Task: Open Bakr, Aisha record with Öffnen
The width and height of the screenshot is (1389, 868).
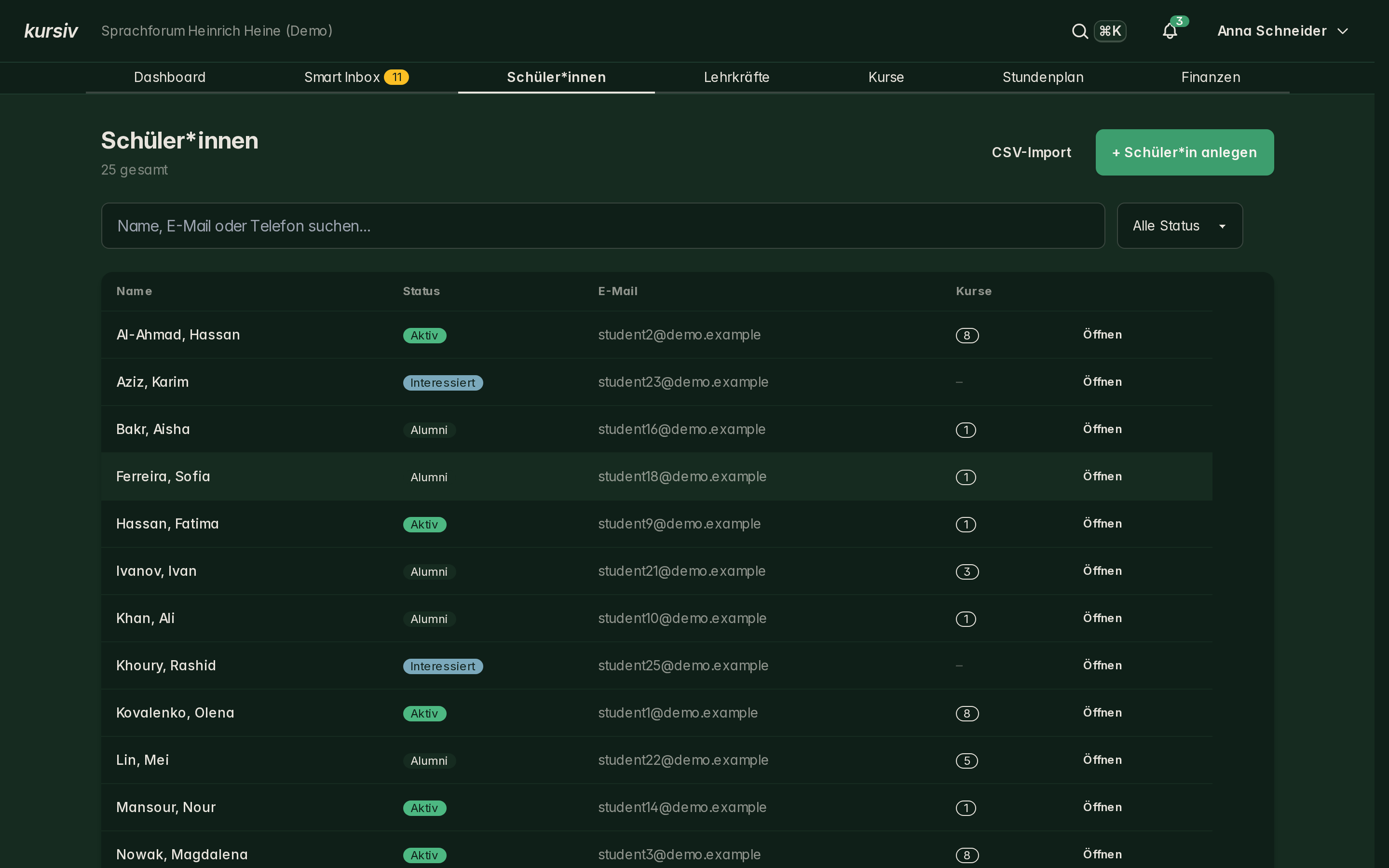Action: tap(1102, 429)
